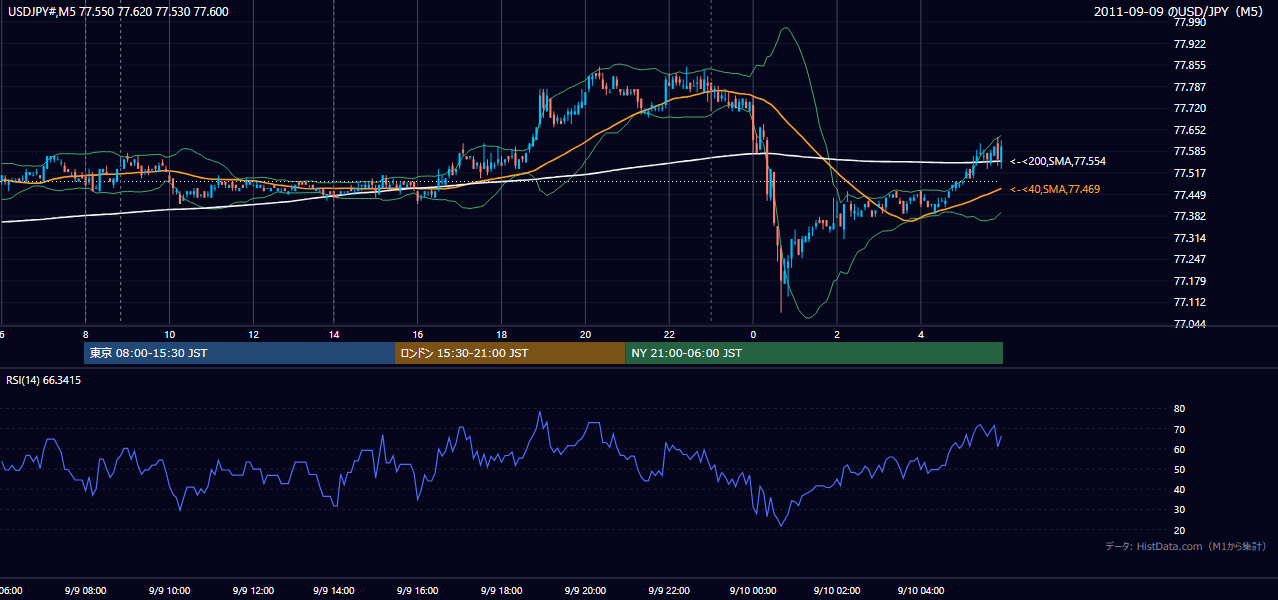Click the 9/10 04:00 date label
The width and height of the screenshot is (1278, 600).
pyautogui.click(x=921, y=591)
